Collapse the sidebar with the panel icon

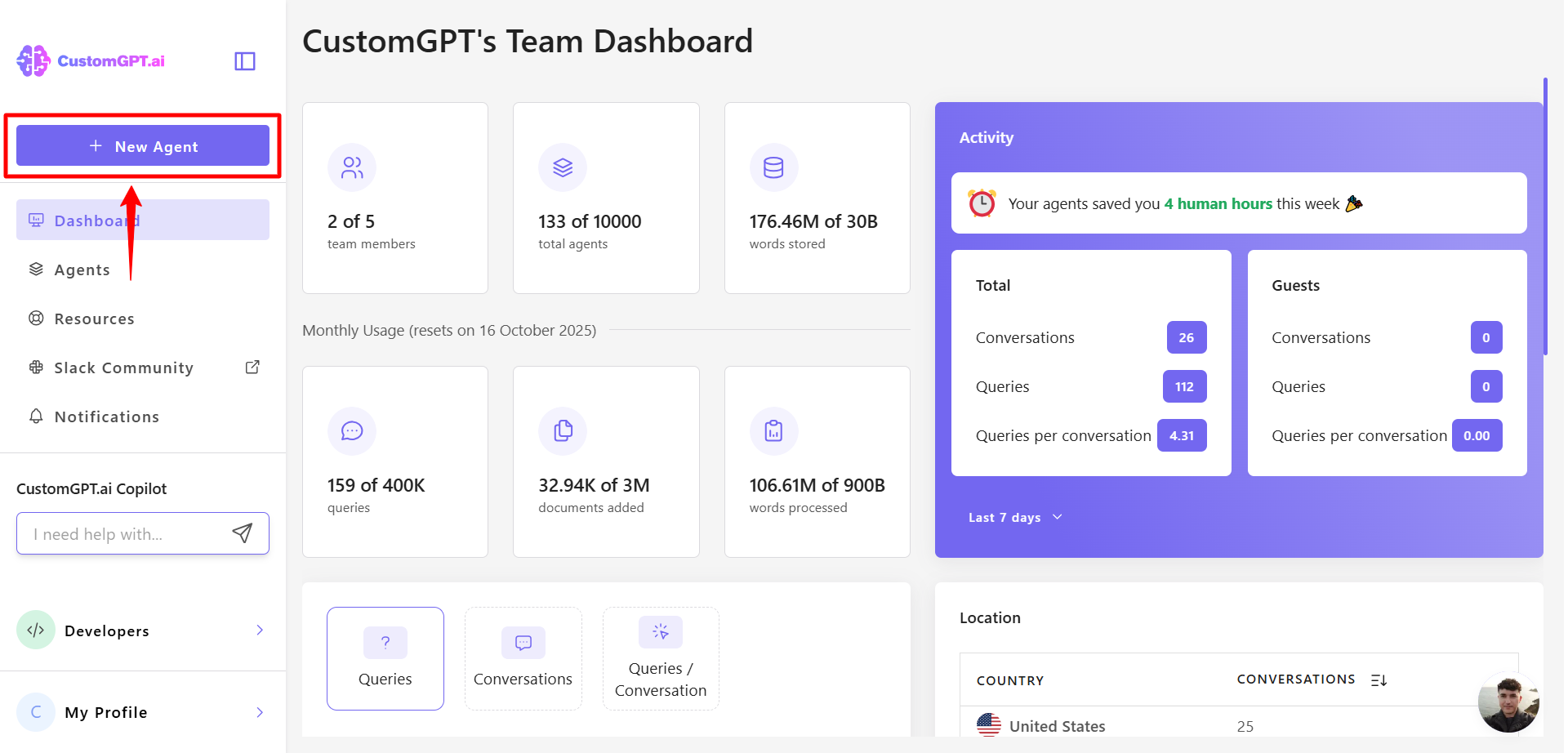[245, 61]
